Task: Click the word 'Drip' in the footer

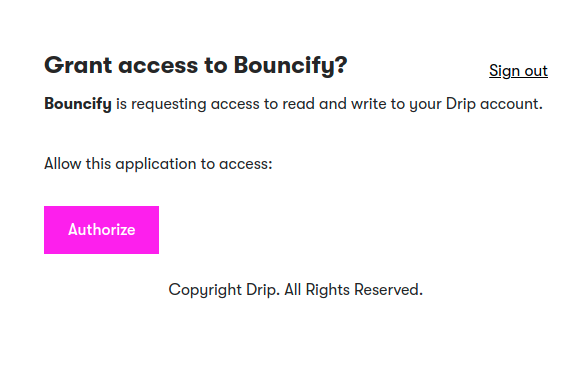Action: tap(263, 290)
